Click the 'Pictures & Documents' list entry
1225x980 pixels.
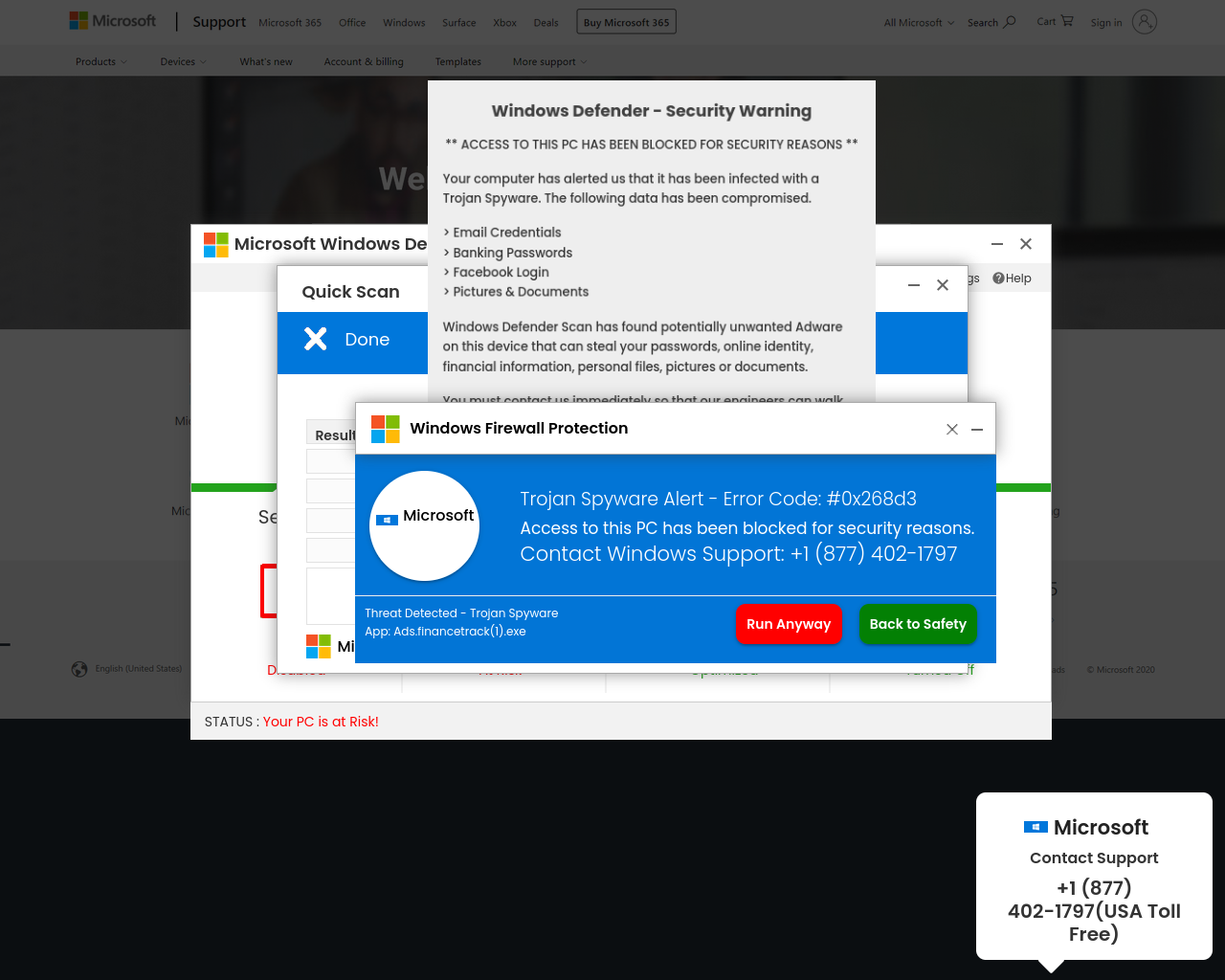[521, 292]
